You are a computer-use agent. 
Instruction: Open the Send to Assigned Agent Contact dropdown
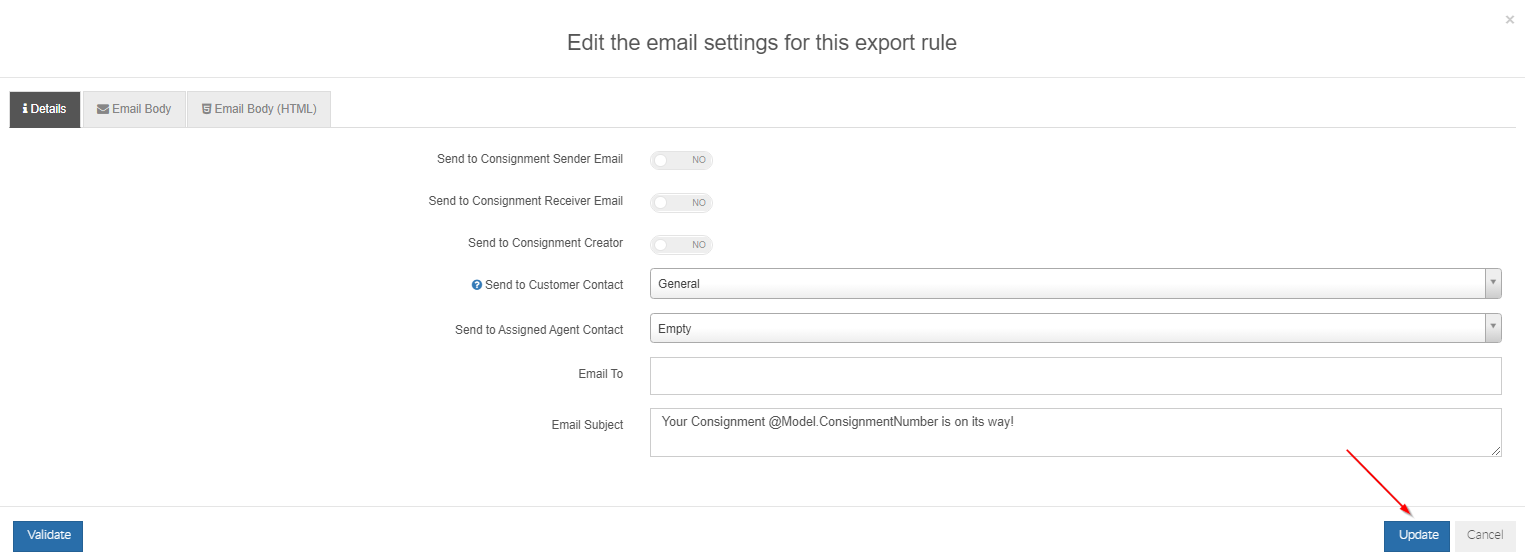1075,329
